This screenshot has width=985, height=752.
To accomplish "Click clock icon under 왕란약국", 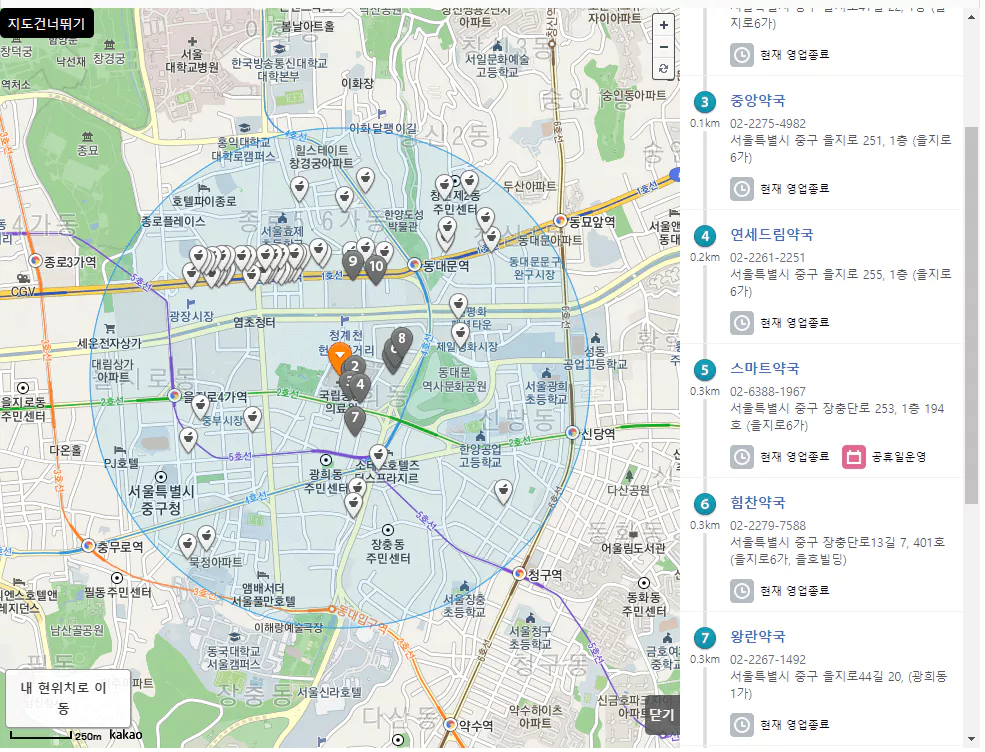I will click(x=742, y=725).
